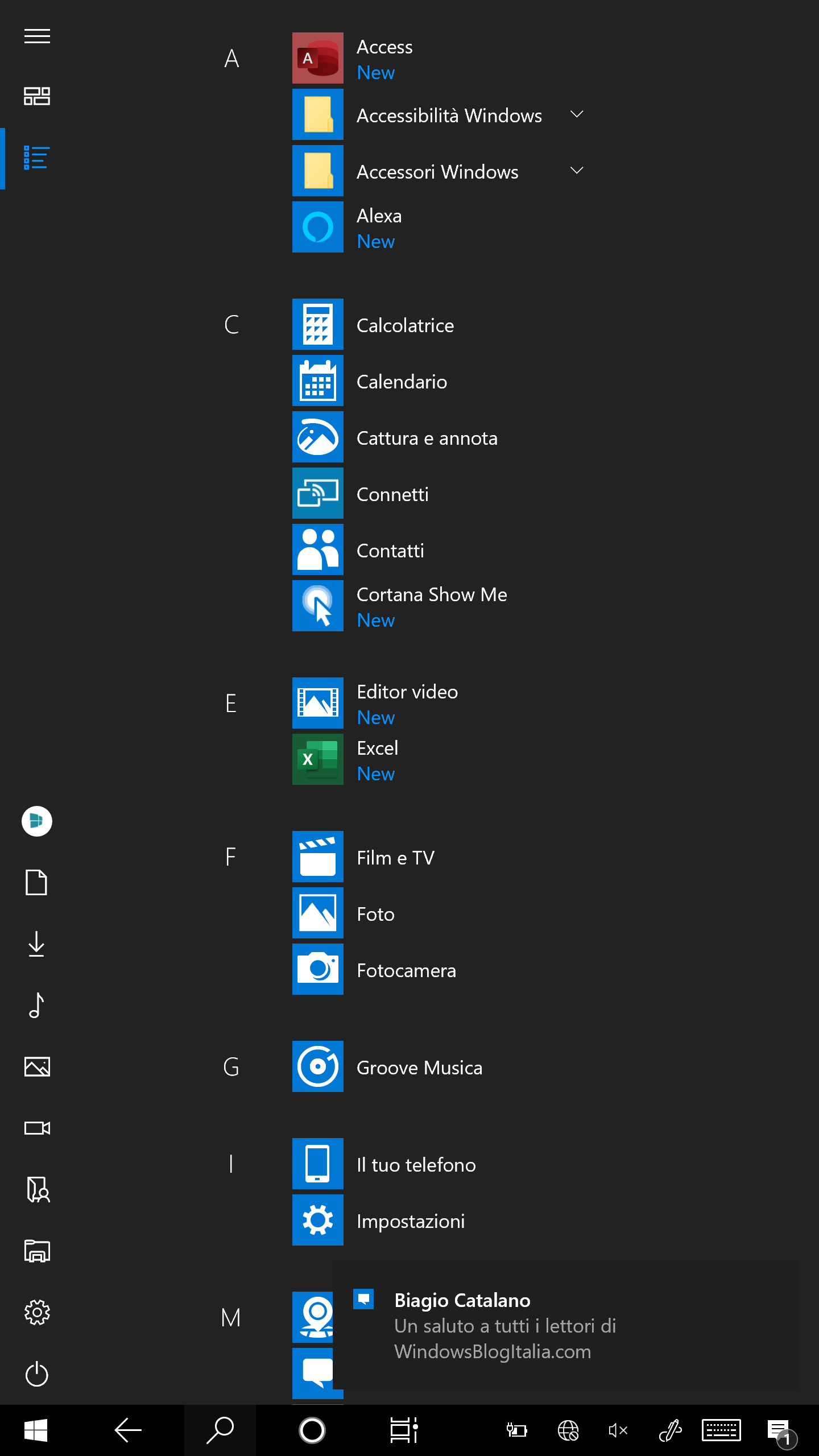
Task: Open the Groove Musica icon
Action: click(317, 1066)
